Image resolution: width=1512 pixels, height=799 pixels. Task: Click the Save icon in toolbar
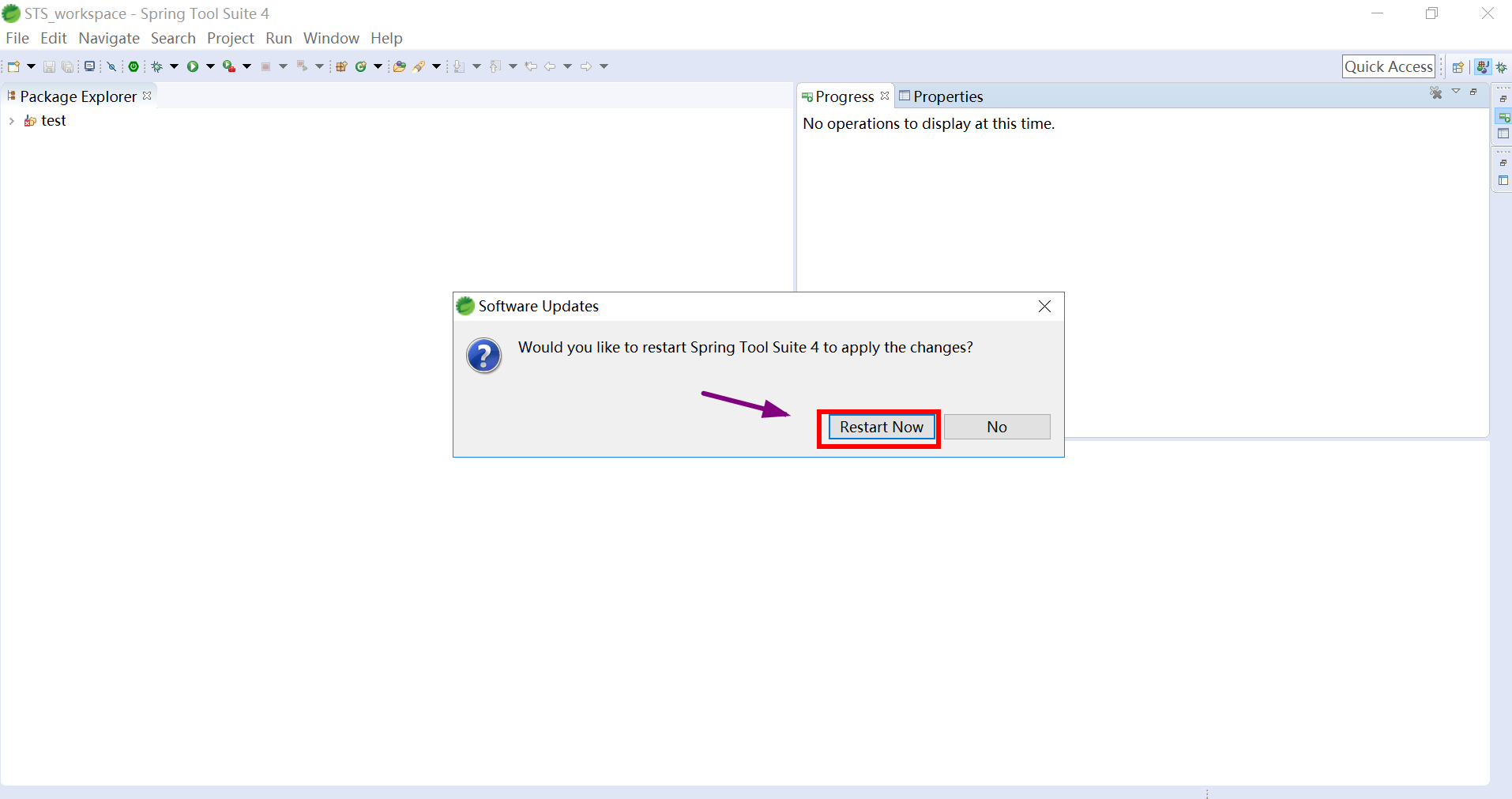click(49, 66)
